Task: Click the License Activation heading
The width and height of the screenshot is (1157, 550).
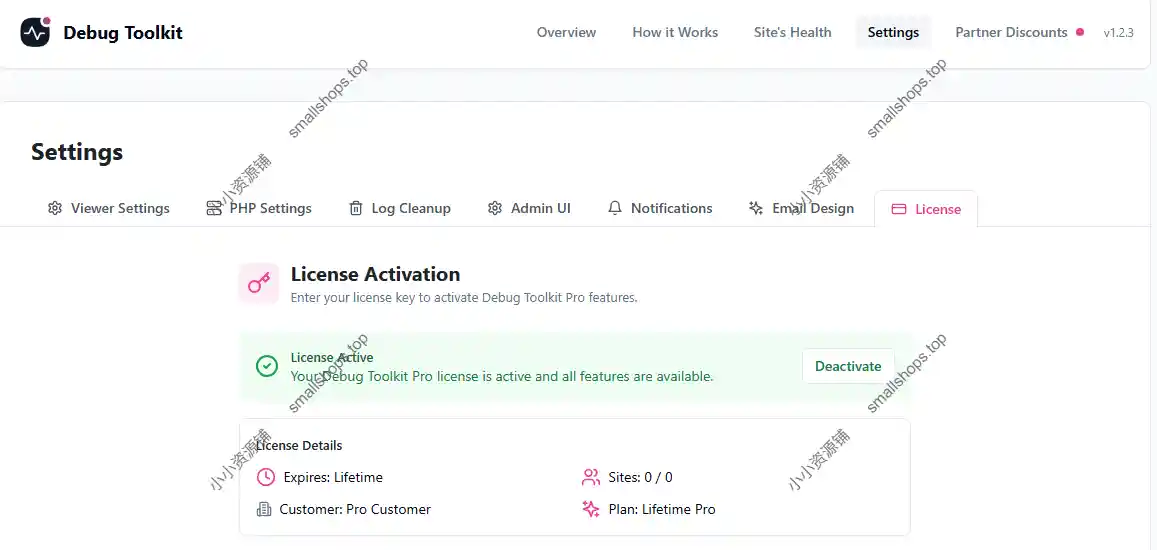Action: tap(376, 274)
